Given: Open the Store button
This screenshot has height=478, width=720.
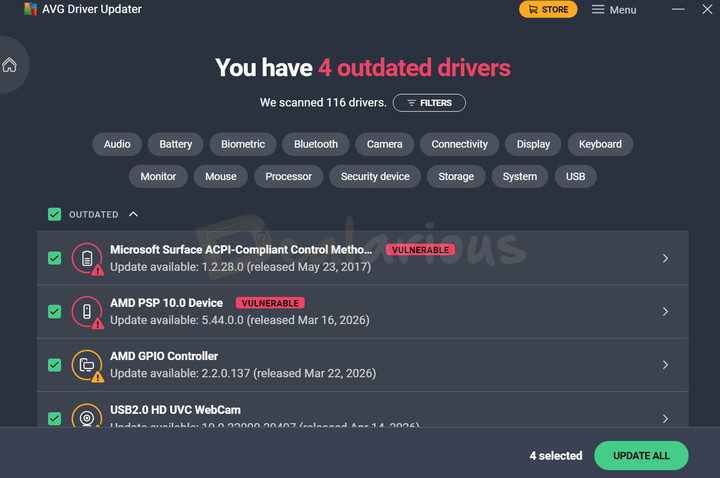Looking at the screenshot, I should point(548,9).
